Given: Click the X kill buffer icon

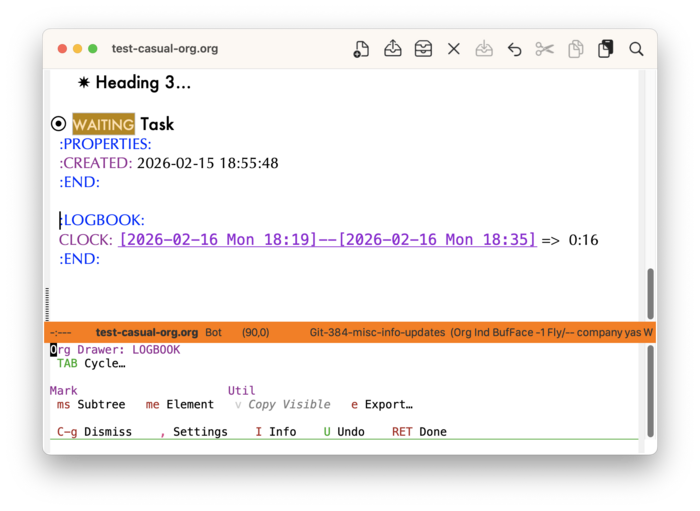Looking at the screenshot, I should tap(454, 49).
